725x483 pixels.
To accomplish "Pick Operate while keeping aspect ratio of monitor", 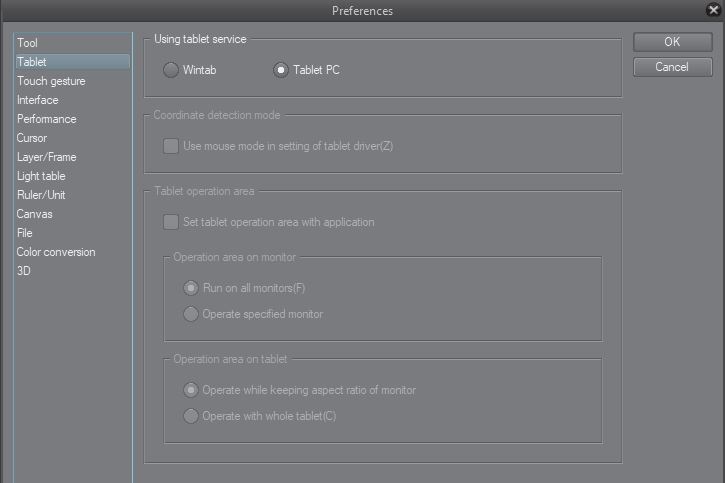I will click(191, 390).
